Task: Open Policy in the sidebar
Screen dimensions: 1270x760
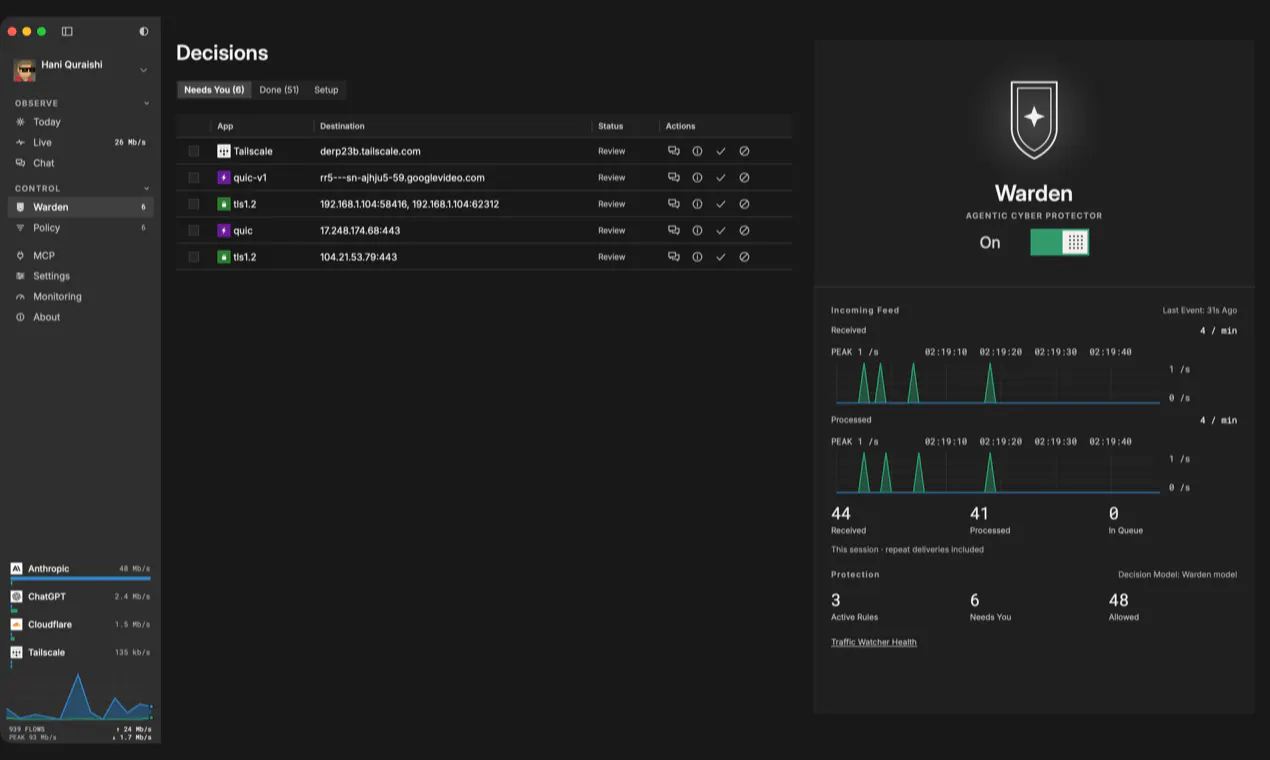Action: pos(80,228)
